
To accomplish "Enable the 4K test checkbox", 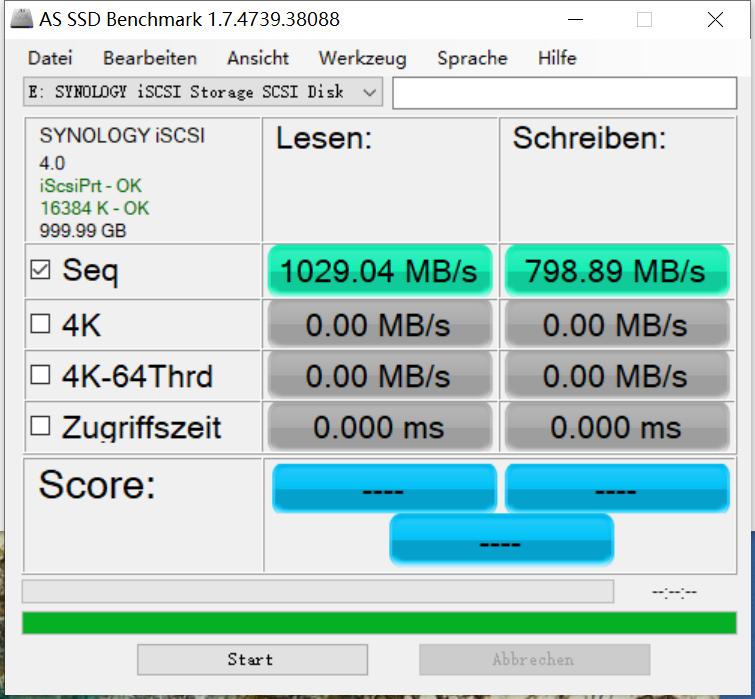I will tap(40, 324).
